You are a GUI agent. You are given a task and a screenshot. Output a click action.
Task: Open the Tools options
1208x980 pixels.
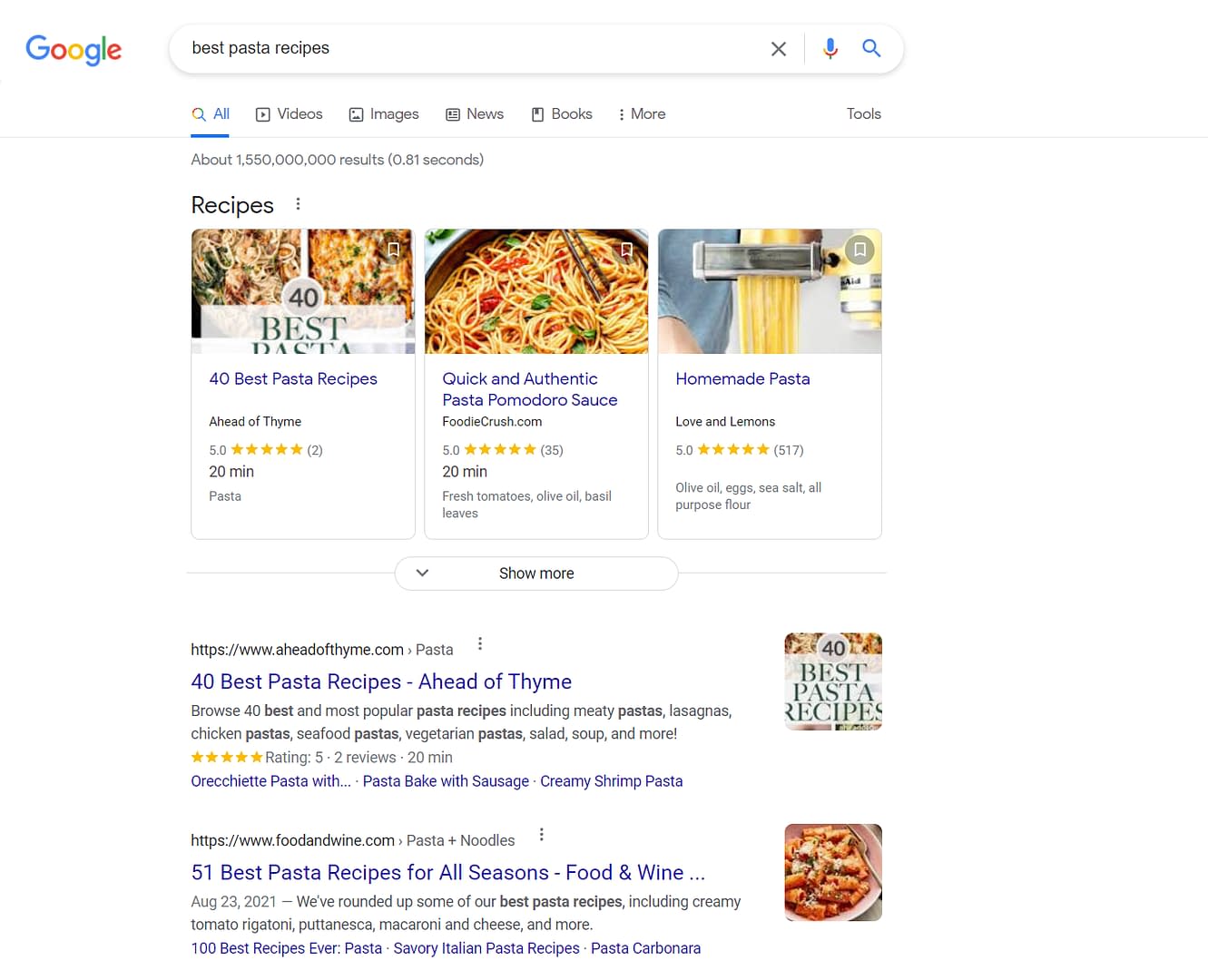862,113
